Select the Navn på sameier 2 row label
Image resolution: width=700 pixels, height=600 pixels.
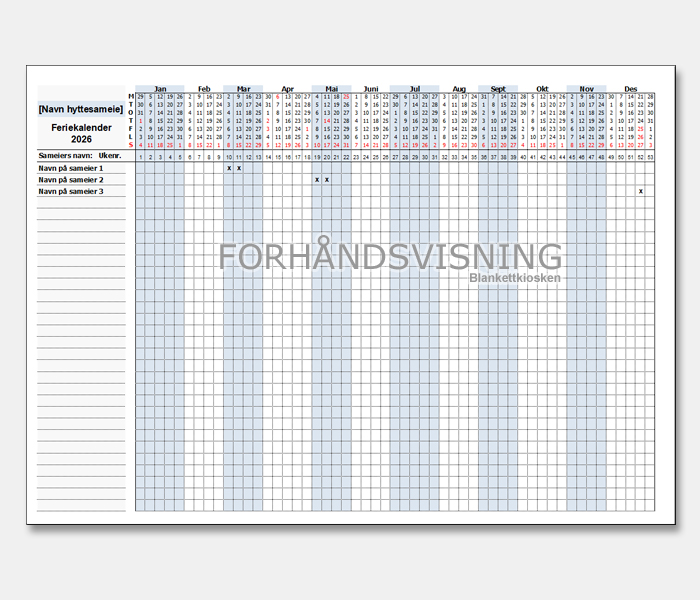pos(71,179)
